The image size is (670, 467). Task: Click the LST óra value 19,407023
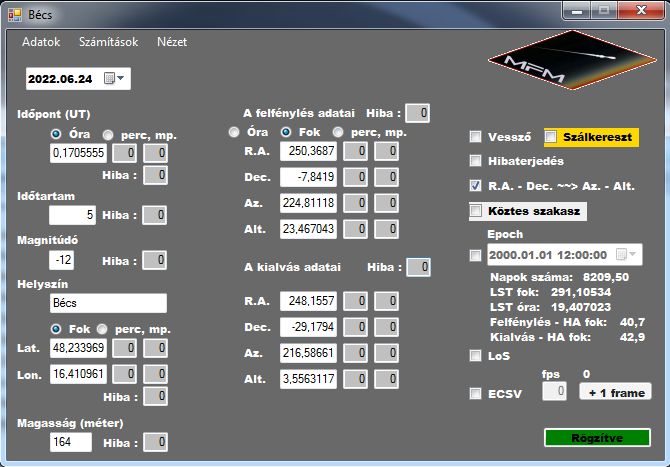pos(581,307)
